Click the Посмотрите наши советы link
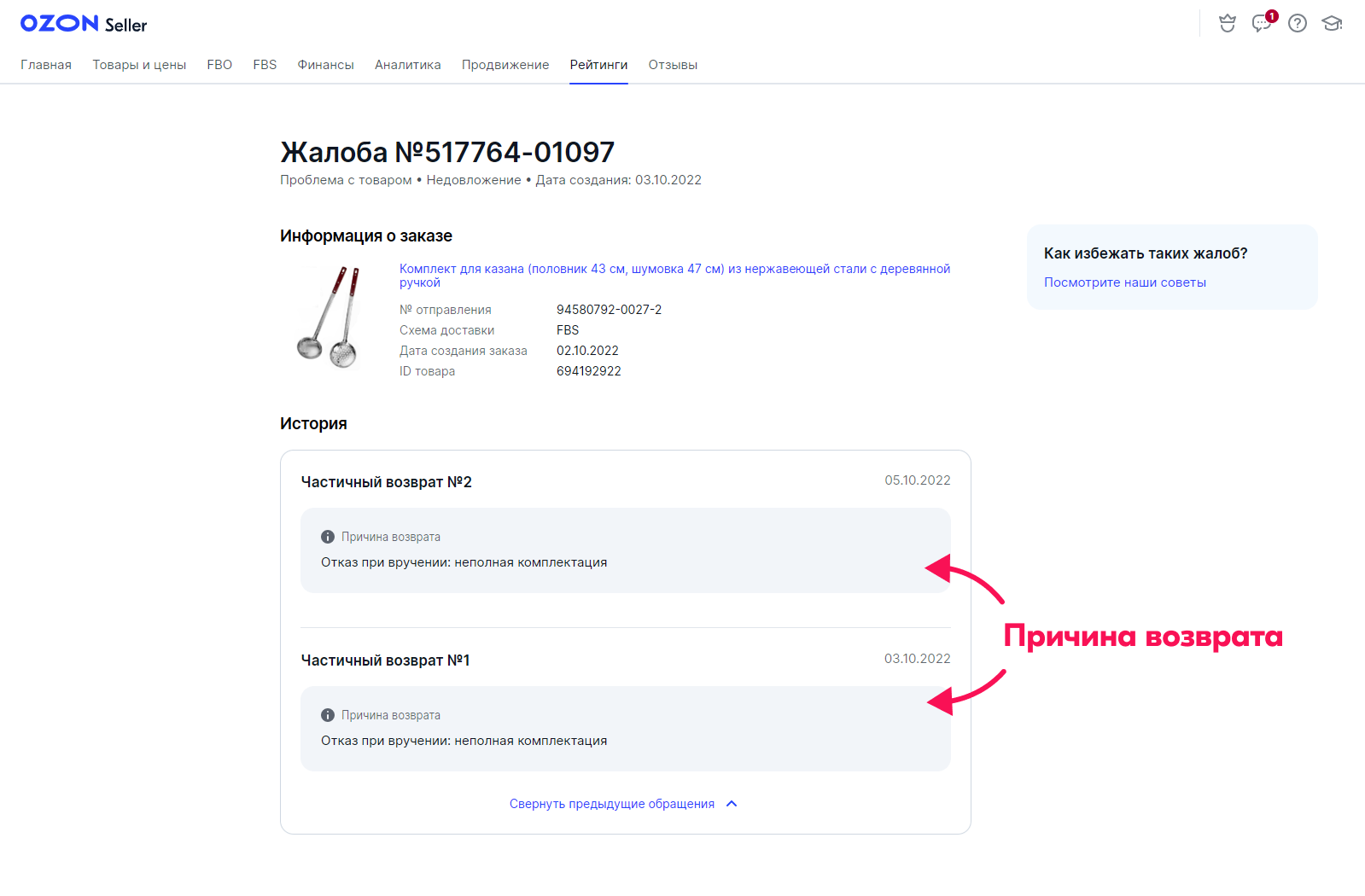 tap(1124, 282)
